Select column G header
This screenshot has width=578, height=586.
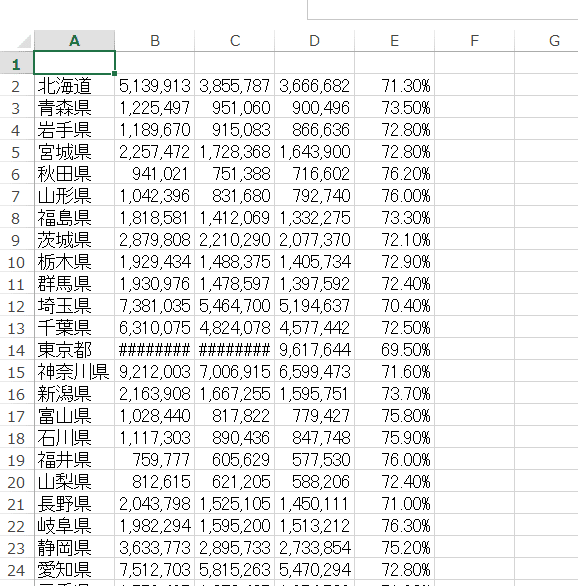point(546,40)
